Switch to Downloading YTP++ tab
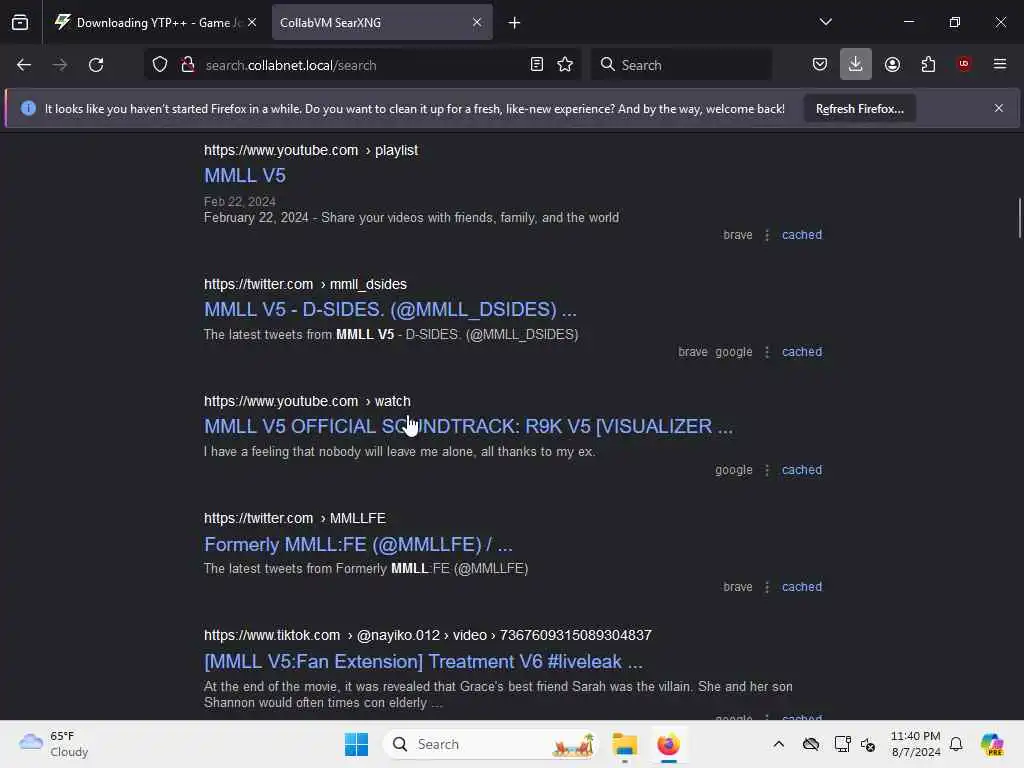Image resolution: width=1024 pixels, height=768 pixels. 155,23
